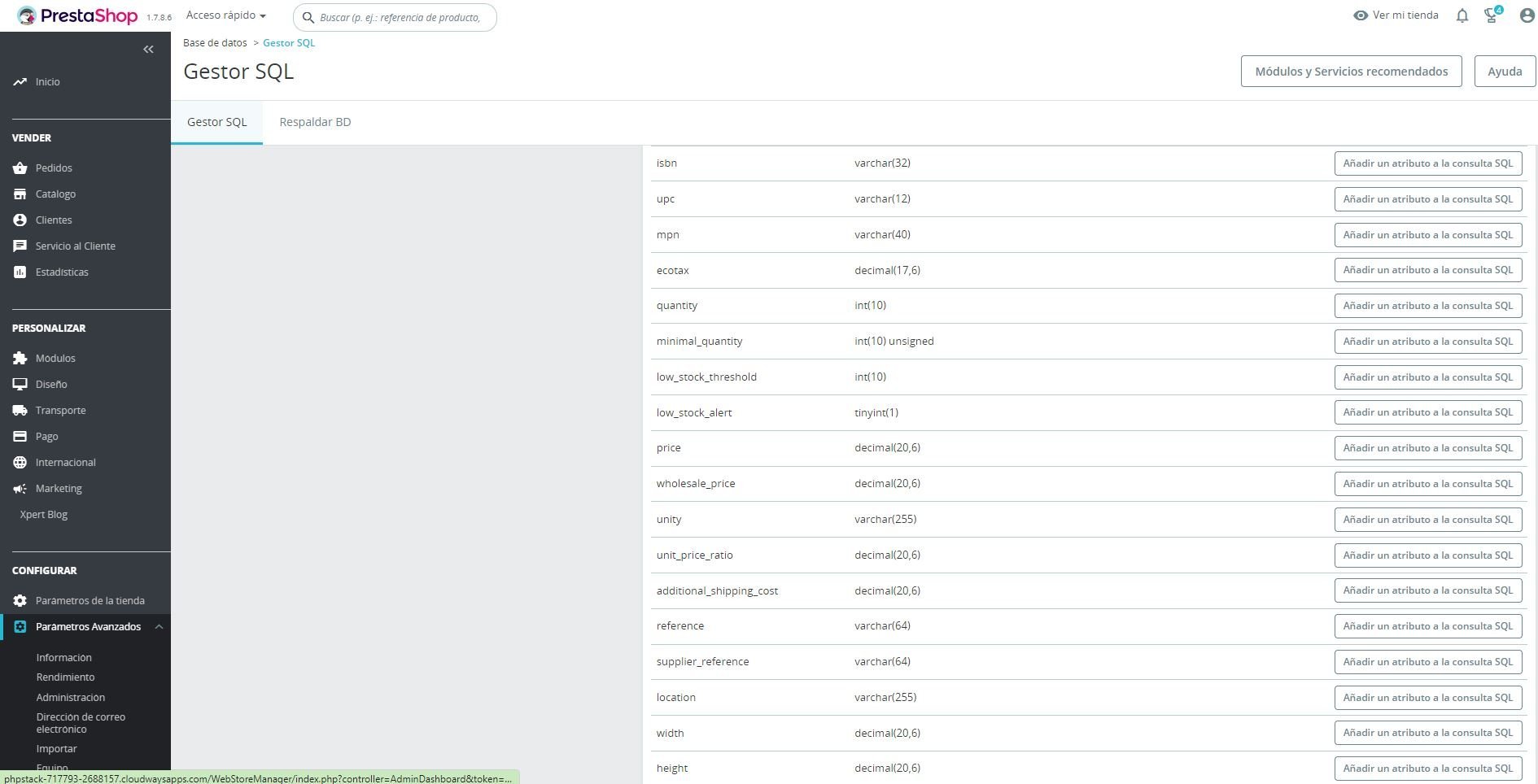Viewport: 1538px width, 784px height.
Task: Select the int(10) unsigned type text
Action: pos(894,342)
